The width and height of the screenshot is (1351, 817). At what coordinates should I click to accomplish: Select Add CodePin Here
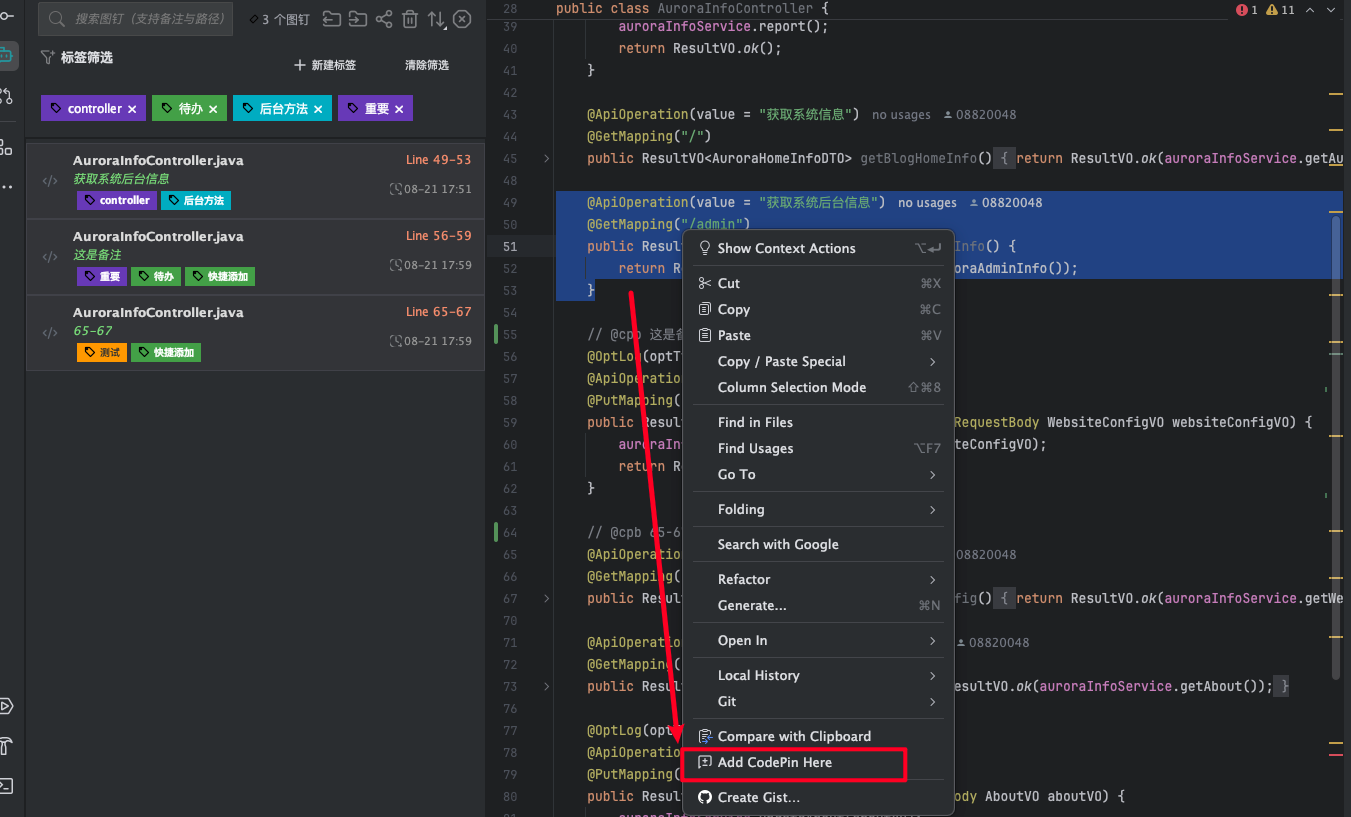pyautogui.click(x=818, y=762)
